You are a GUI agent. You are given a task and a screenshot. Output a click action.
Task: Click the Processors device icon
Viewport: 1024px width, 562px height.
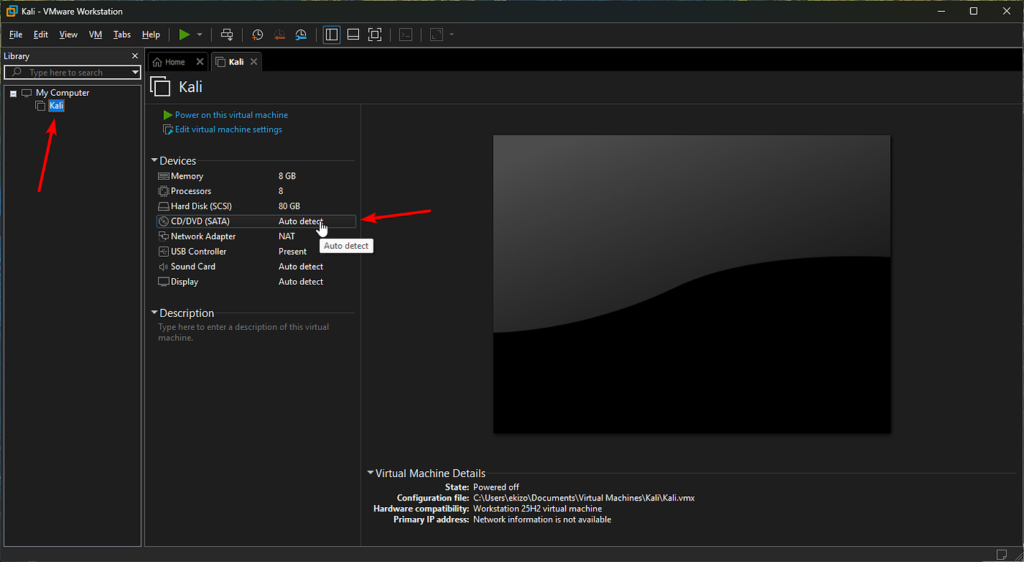coord(163,191)
